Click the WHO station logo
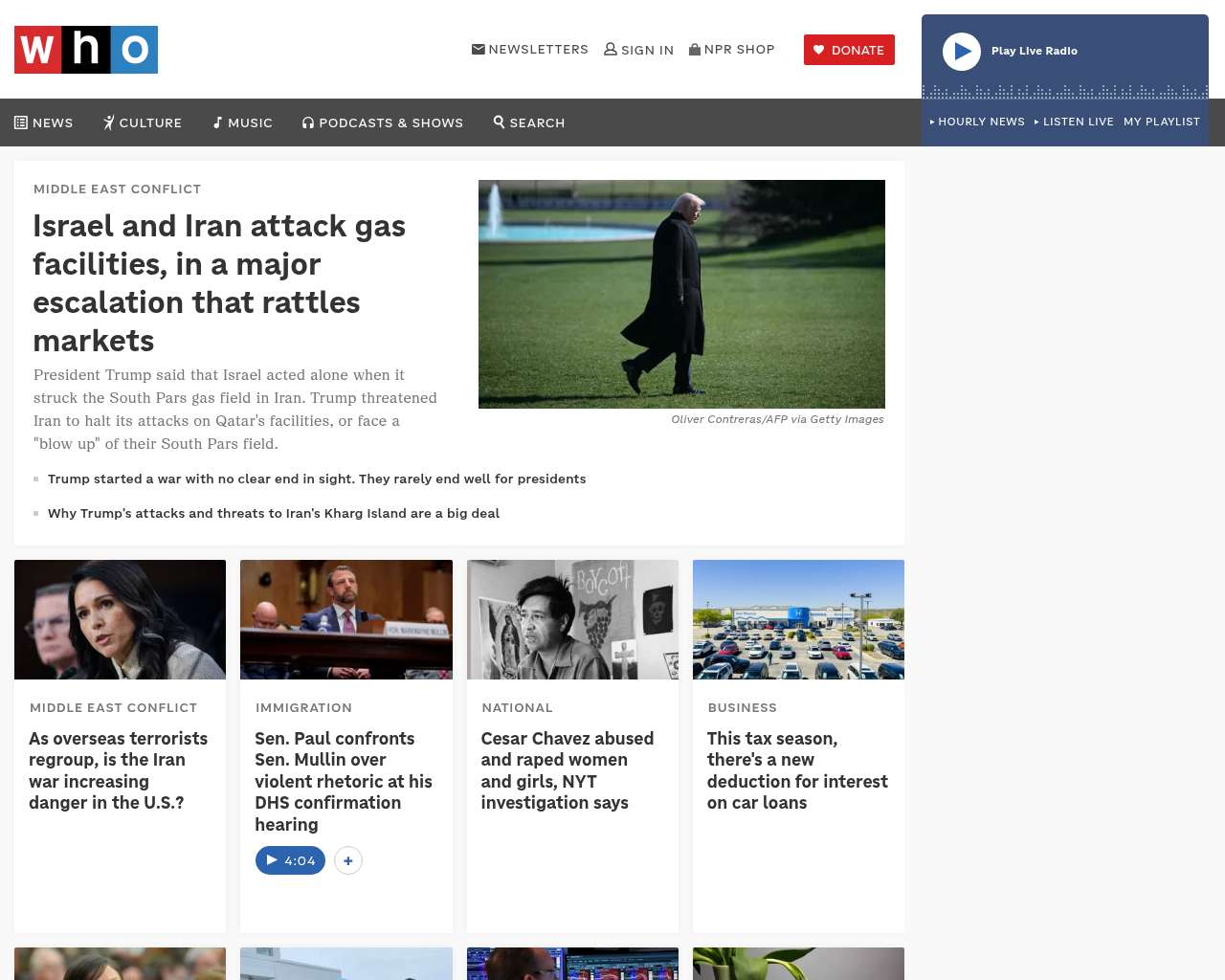The image size is (1225, 980). pos(86,50)
